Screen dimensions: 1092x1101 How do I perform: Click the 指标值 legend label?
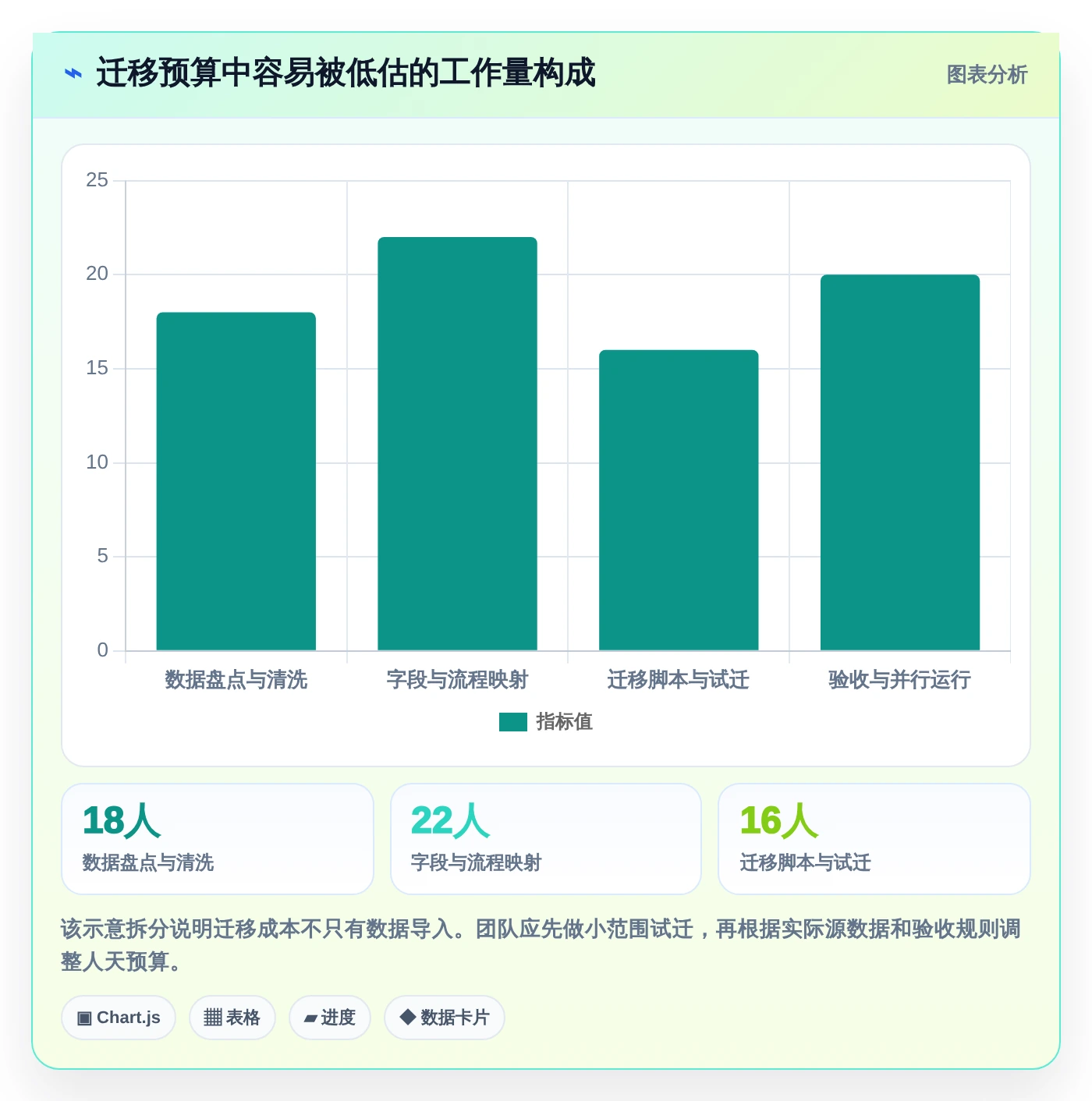[565, 722]
